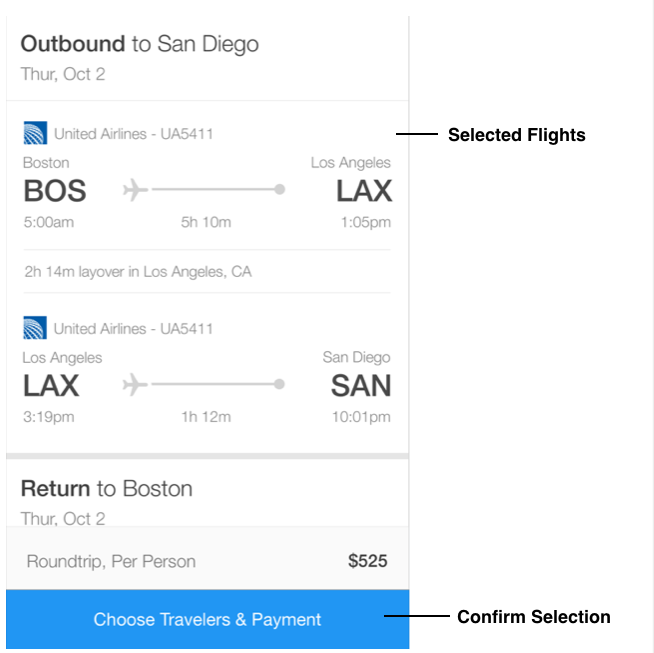Tap the second United Airlines - UA5411 label
This screenshot has height=653, width=654.
coord(133,329)
